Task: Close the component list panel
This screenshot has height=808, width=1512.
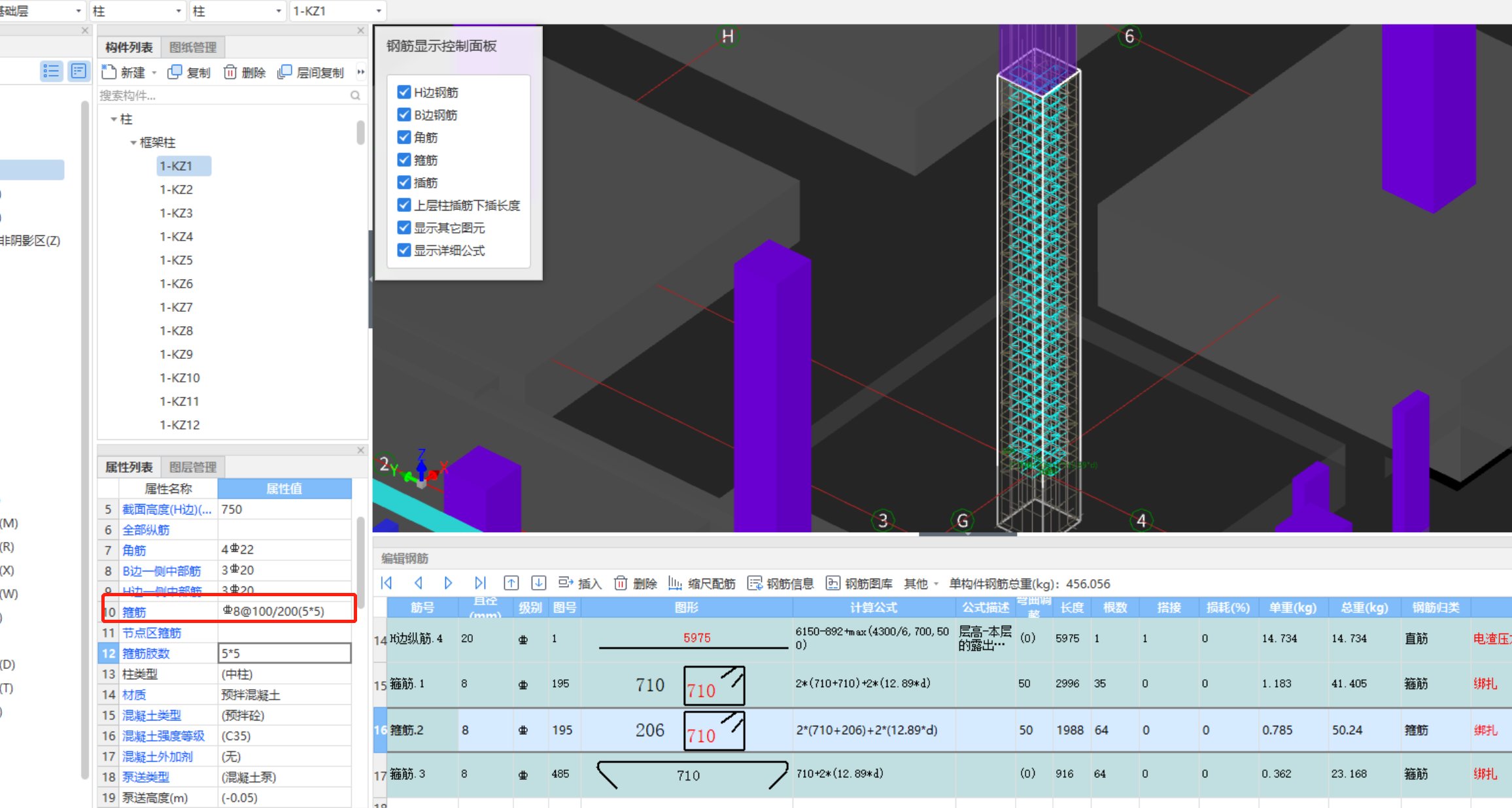Action: coord(360,30)
